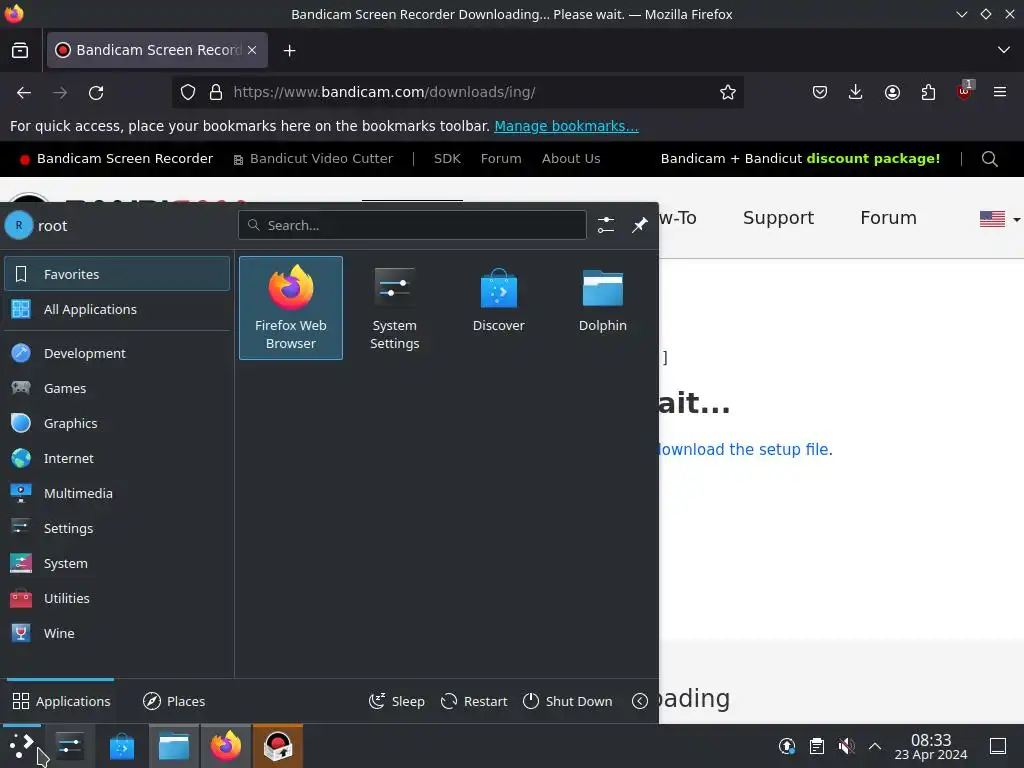Click the root user avatar
The width and height of the screenshot is (1024, 768).
pyautogui.click(x=19, y=225)
